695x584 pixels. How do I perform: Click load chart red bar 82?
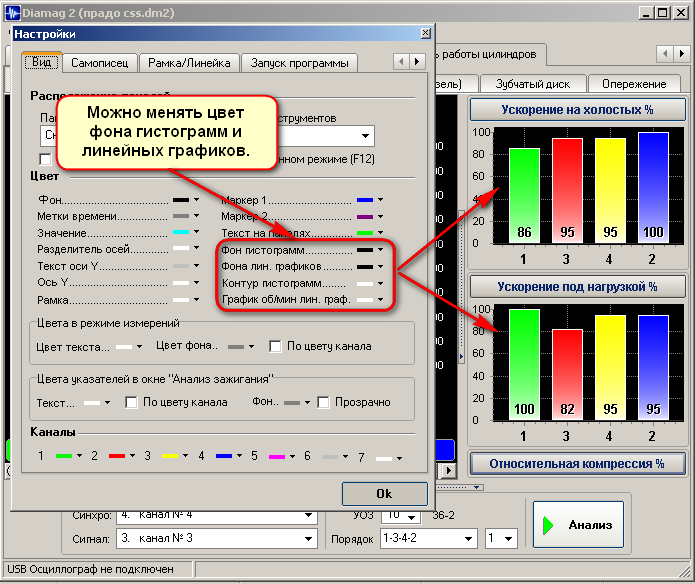[567, 374]
